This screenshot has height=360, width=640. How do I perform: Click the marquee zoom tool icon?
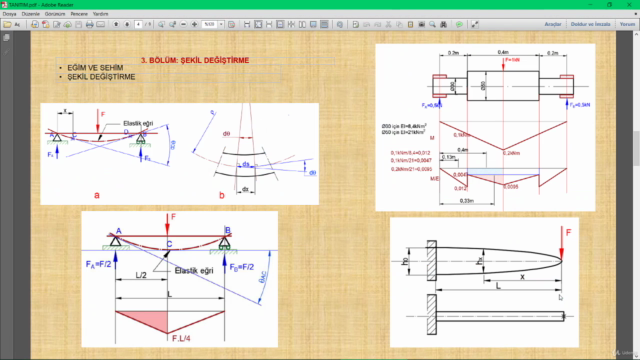(161, 24)
